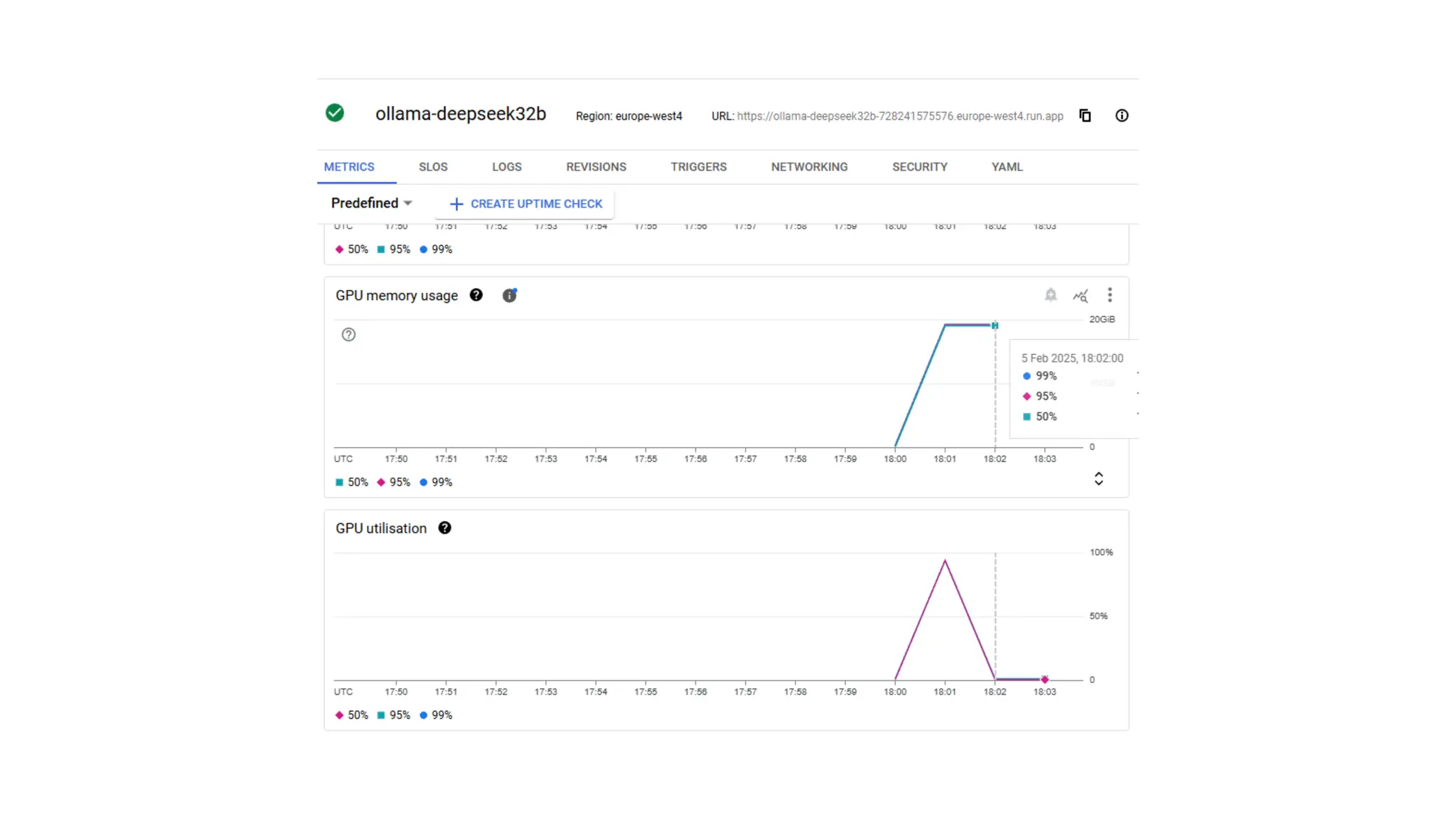Click help icon beside GPU utilisation
Image resolution: width=1456 pixels, height=819 pixels.
click(445, 528)
